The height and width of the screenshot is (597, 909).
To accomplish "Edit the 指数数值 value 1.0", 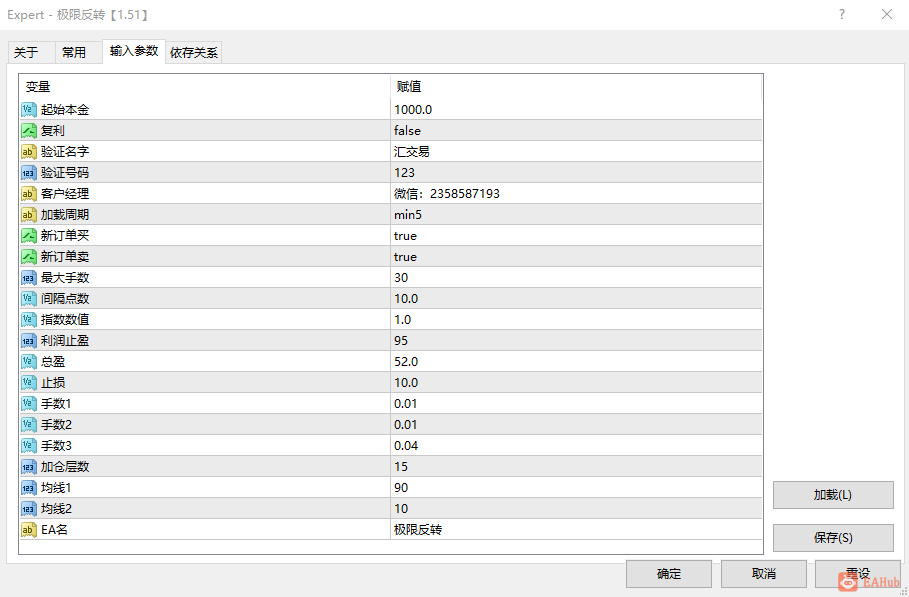I will click(576, 319).
